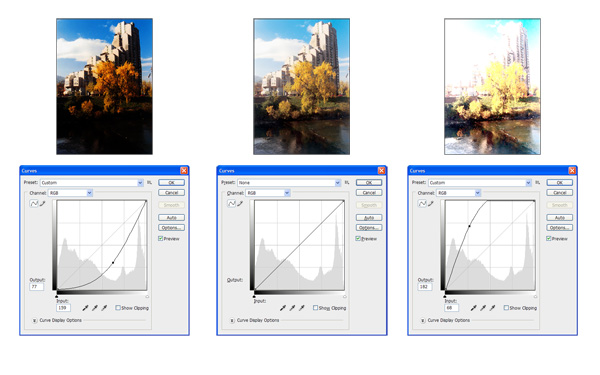This screenshot has width=600, height=375.
Task: Enable Show Clipping in Output 77 dialog
Action: pyautogui.click(x=118, y=308)
